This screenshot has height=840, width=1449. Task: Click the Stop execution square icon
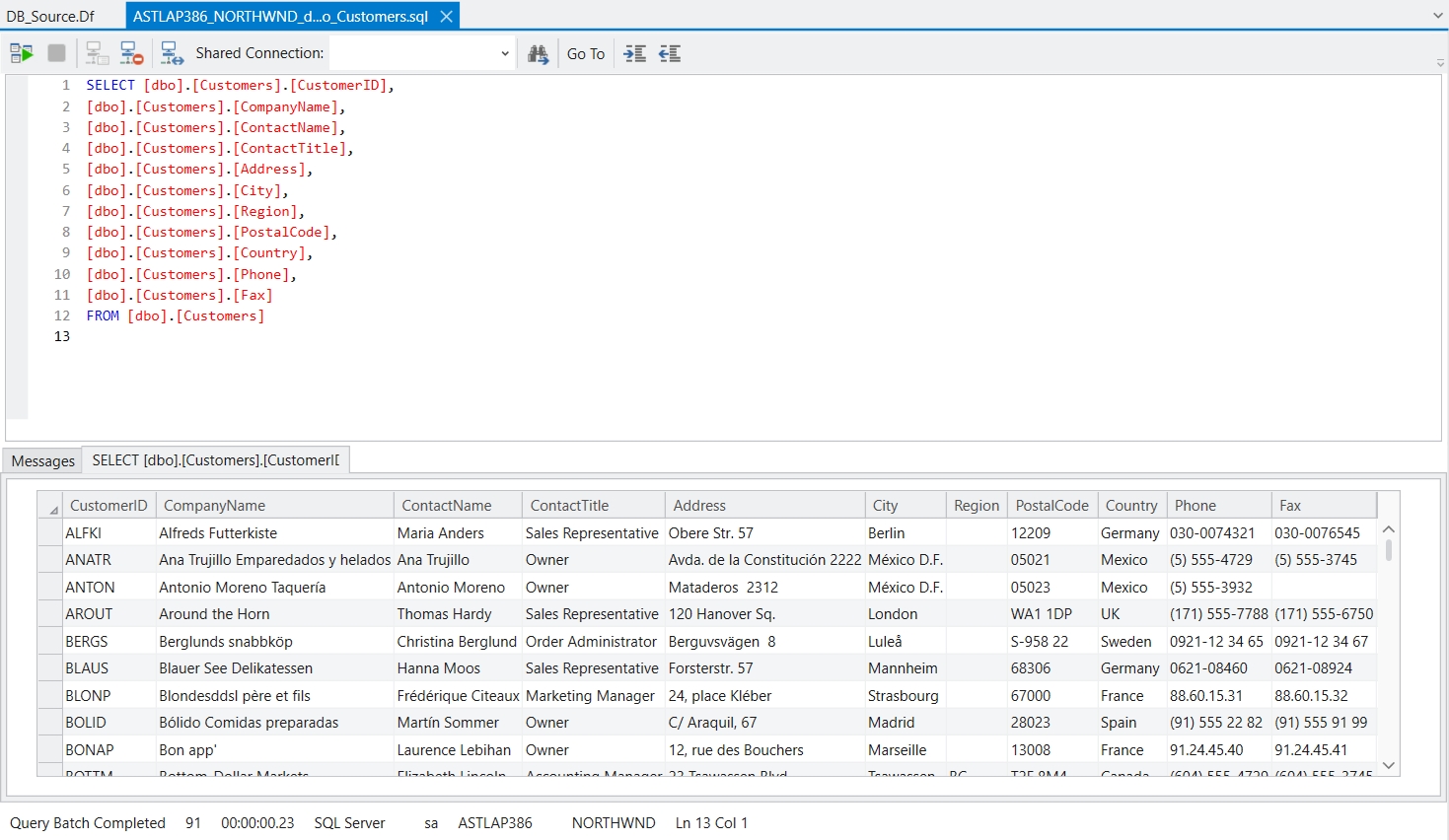(x=57, y=53)
